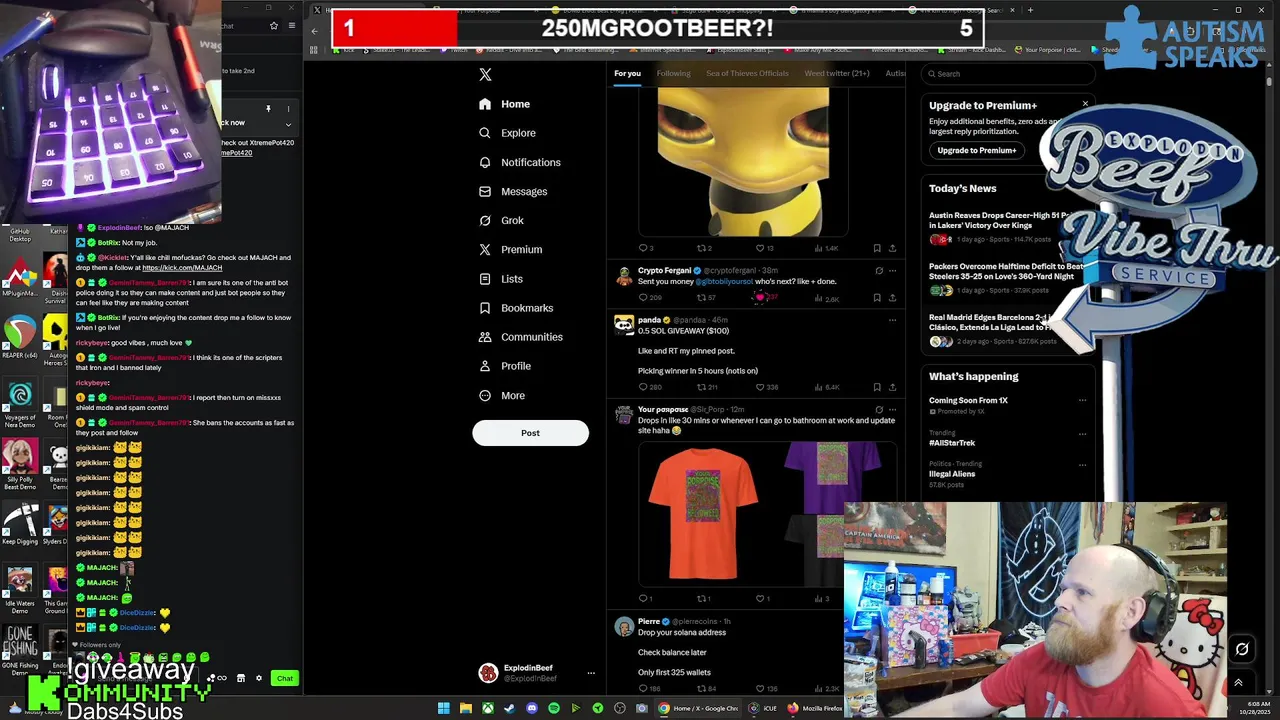Viewport: 1280px width, 720px height.
Task: Switch to Sea of Thieves Officials tab
Action: click(x=747, y=73)
